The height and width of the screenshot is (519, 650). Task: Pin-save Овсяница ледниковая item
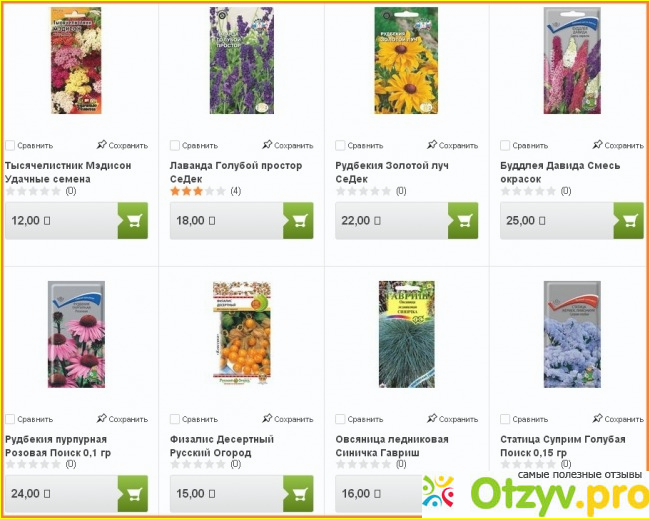(452, 419)
